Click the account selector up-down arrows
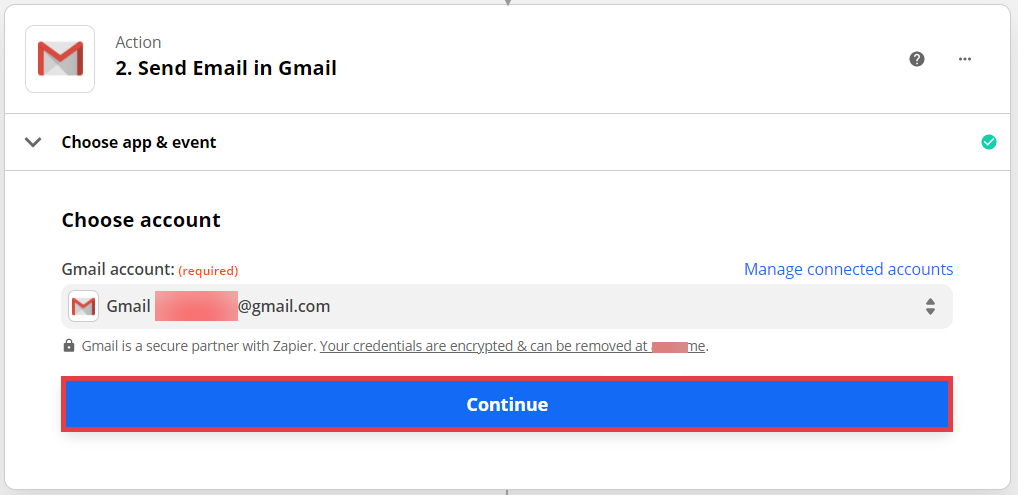Viewport: 1018px width, 495px height. pyautogui.click(x=930, y=307)
